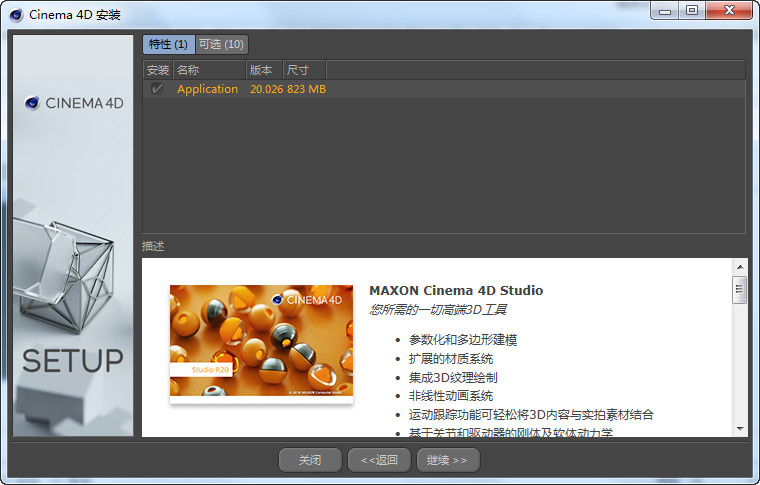Maximize the installer window
The image size is (760, 485).
click(x=692, y=11)
